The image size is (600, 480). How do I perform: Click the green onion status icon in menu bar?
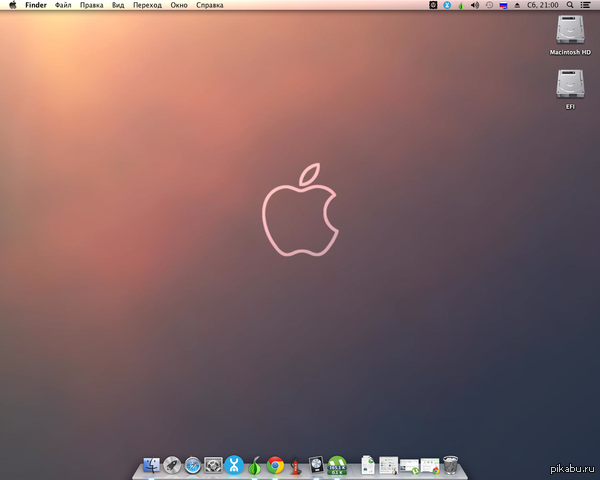[x=461, y=5]
